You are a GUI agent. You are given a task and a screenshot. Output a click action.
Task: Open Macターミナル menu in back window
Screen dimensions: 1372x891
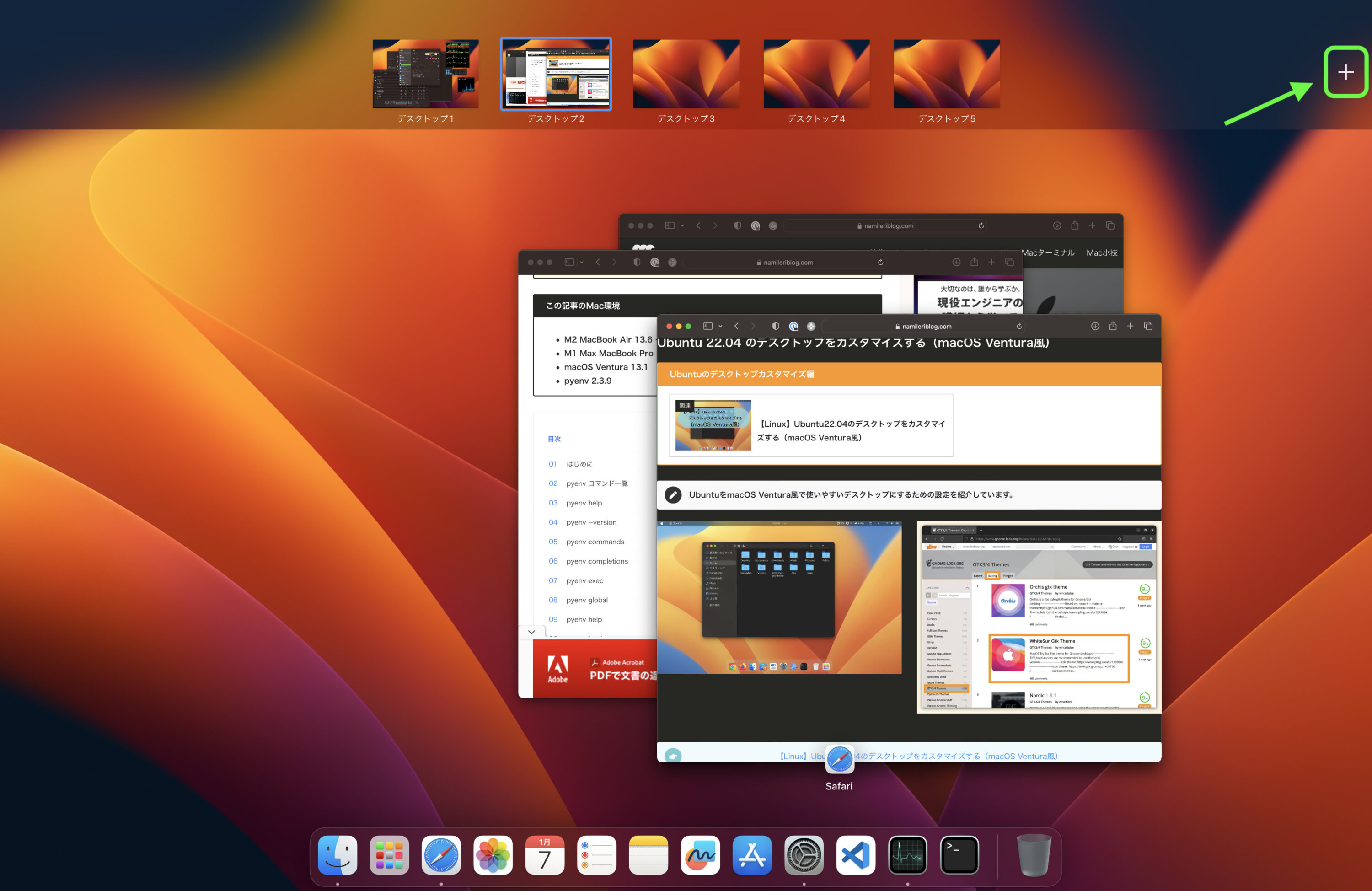point(1047,252)
